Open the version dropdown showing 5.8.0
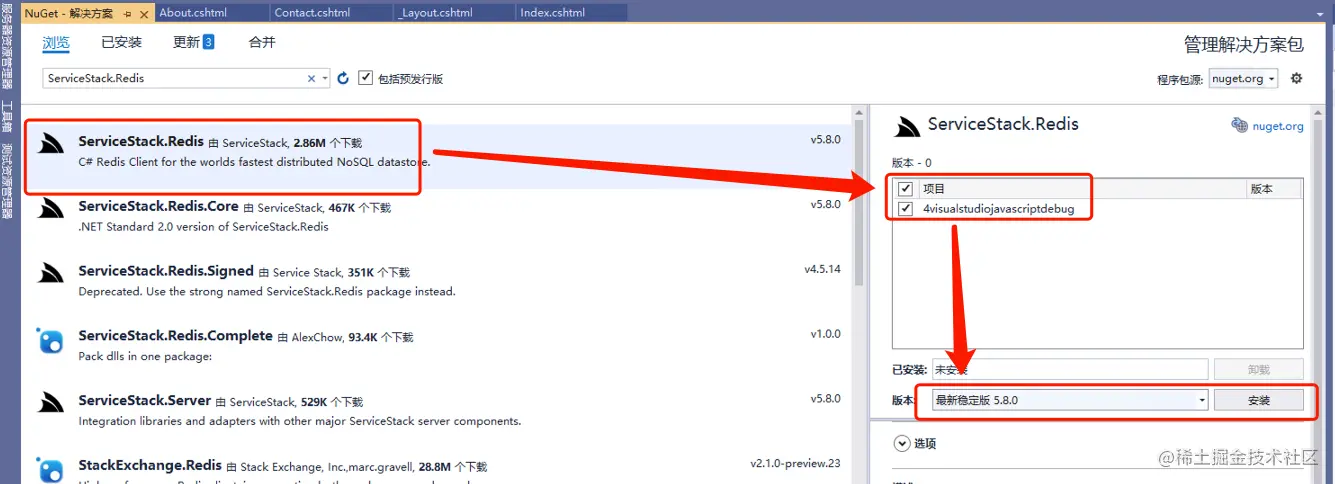Viewport: 1335px width, 484px height. [1202, 400]
